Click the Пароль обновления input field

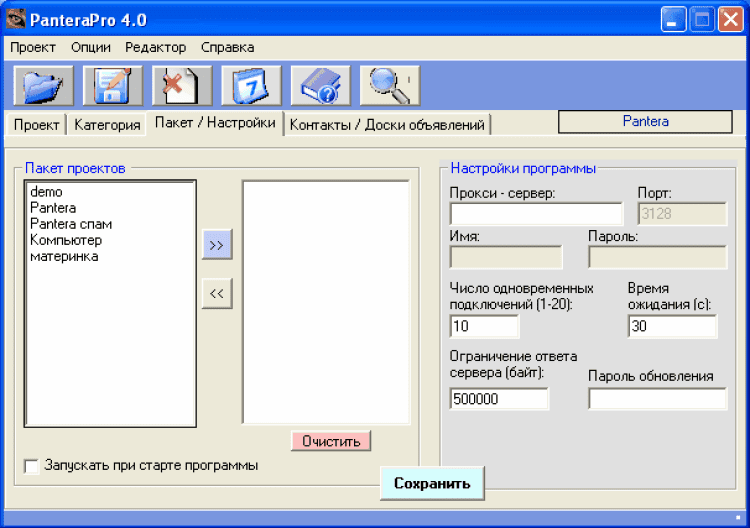pyautogui.click(x=658, y=398)
